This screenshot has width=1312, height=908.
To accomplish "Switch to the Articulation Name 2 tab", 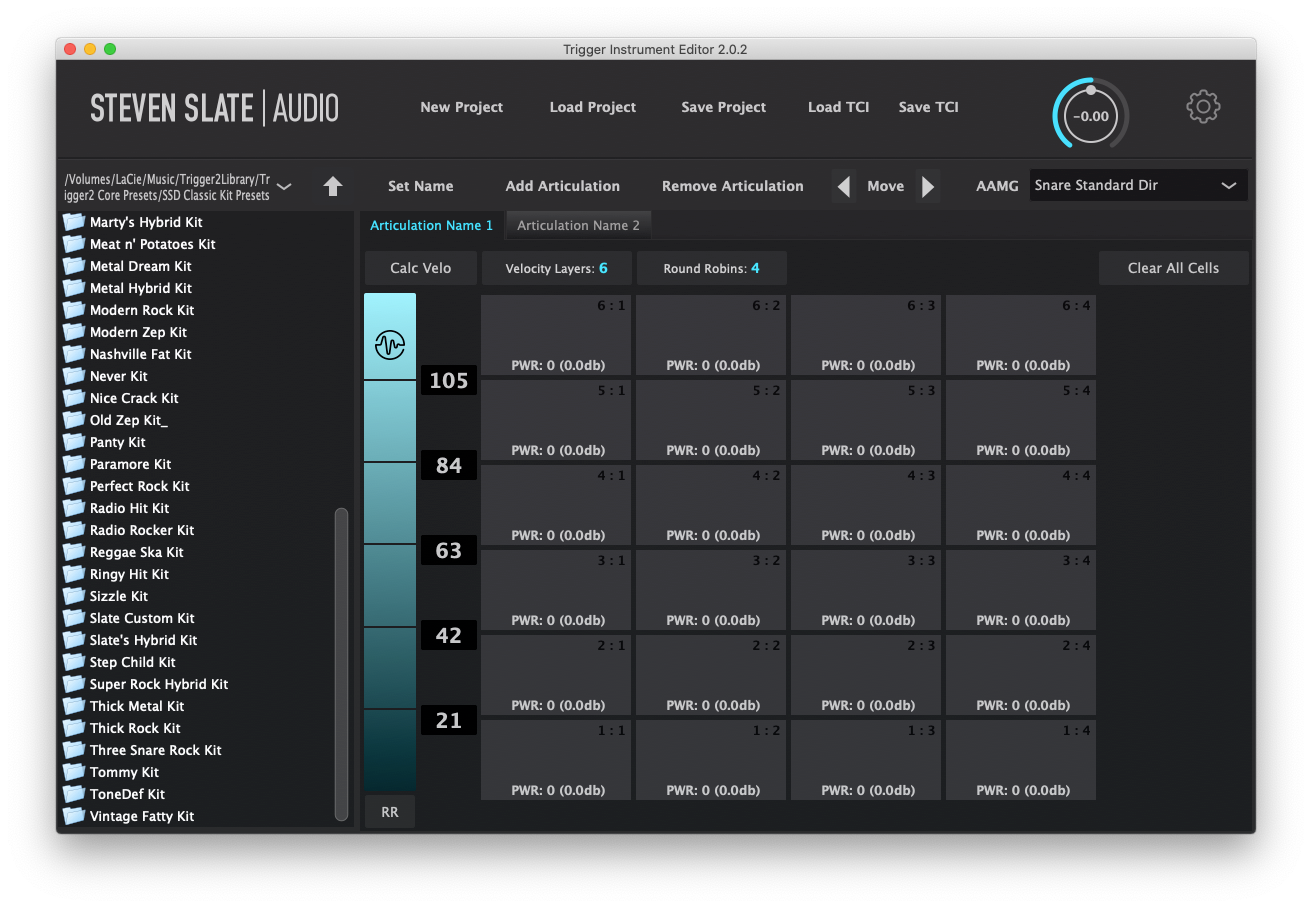I will (x=578, y=225).
